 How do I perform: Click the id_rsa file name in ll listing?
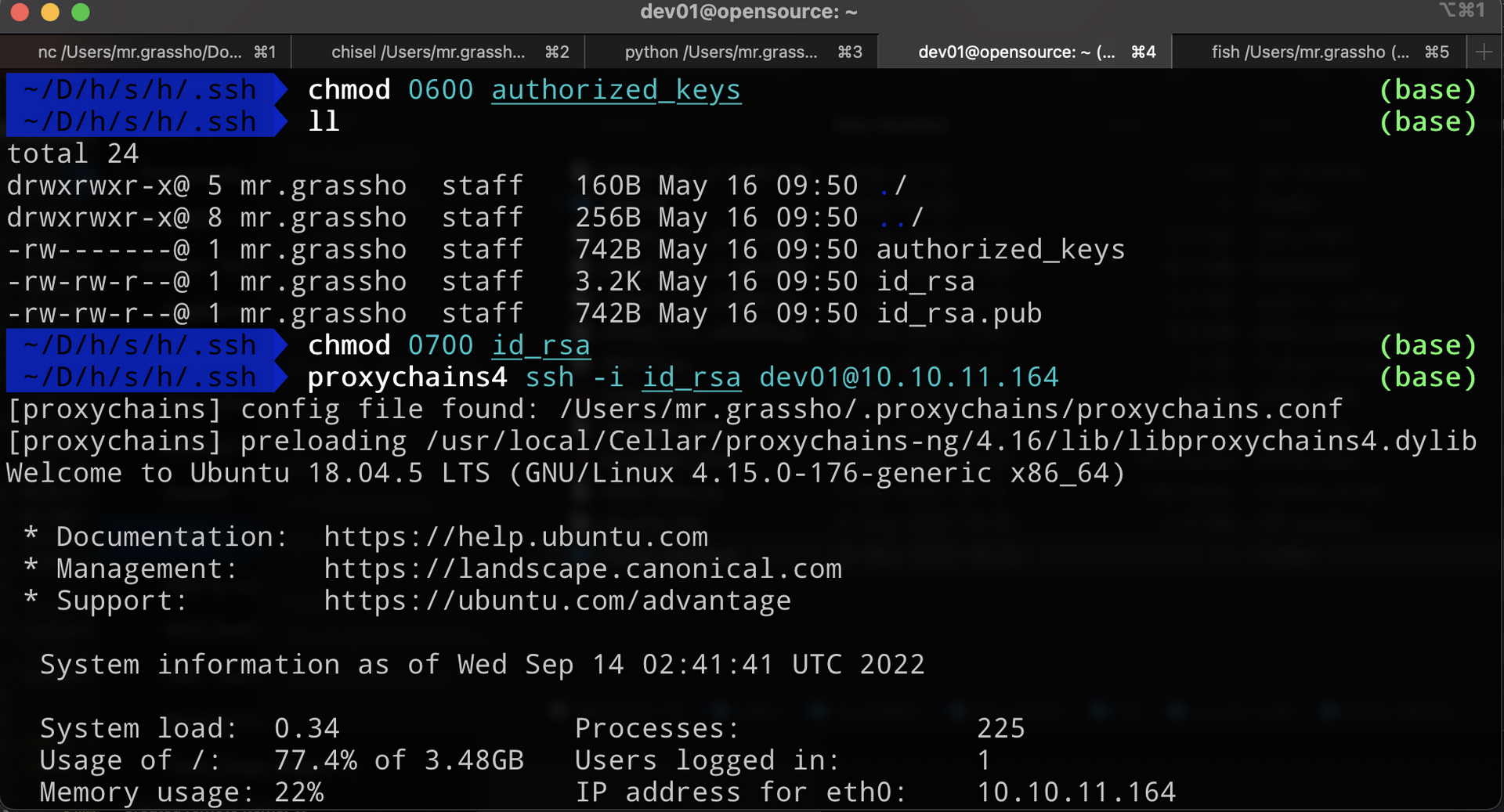[925, 281]
